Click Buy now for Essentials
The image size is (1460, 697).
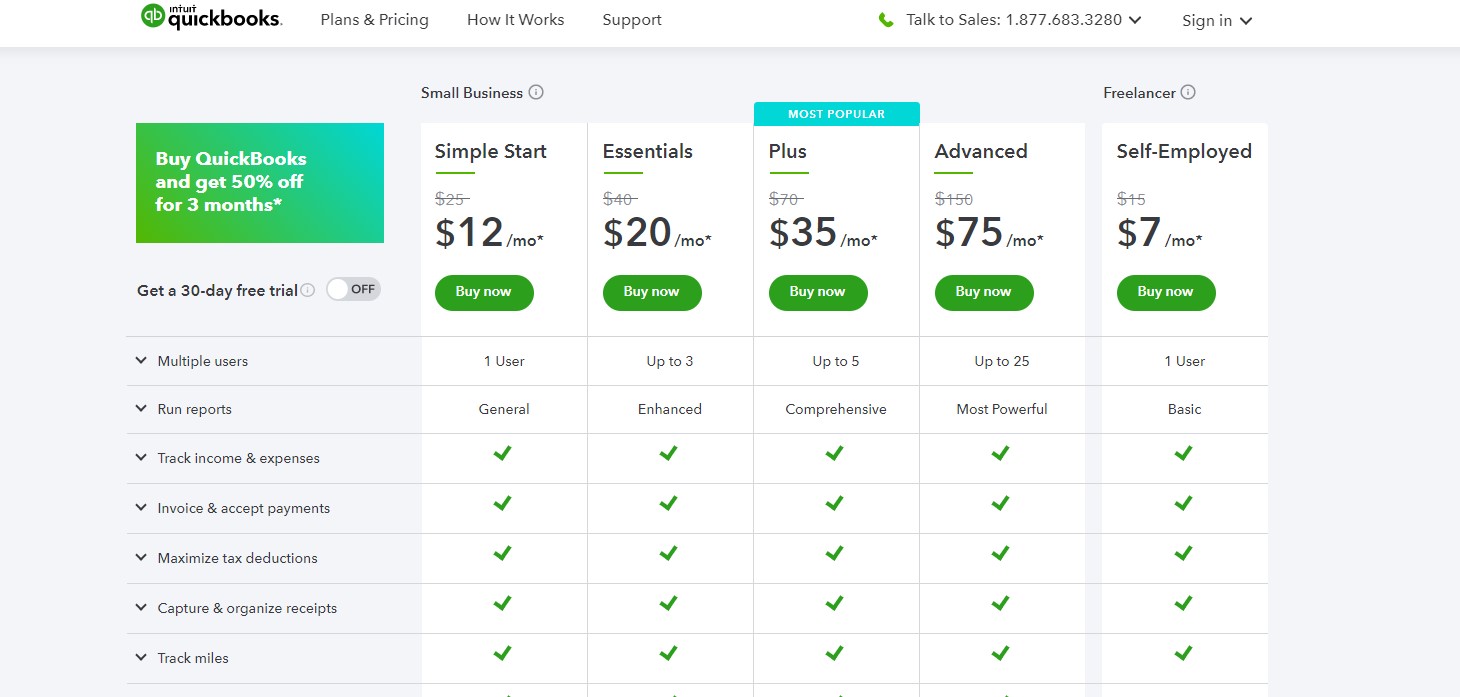pyautogui.click(x=652, y=292)
